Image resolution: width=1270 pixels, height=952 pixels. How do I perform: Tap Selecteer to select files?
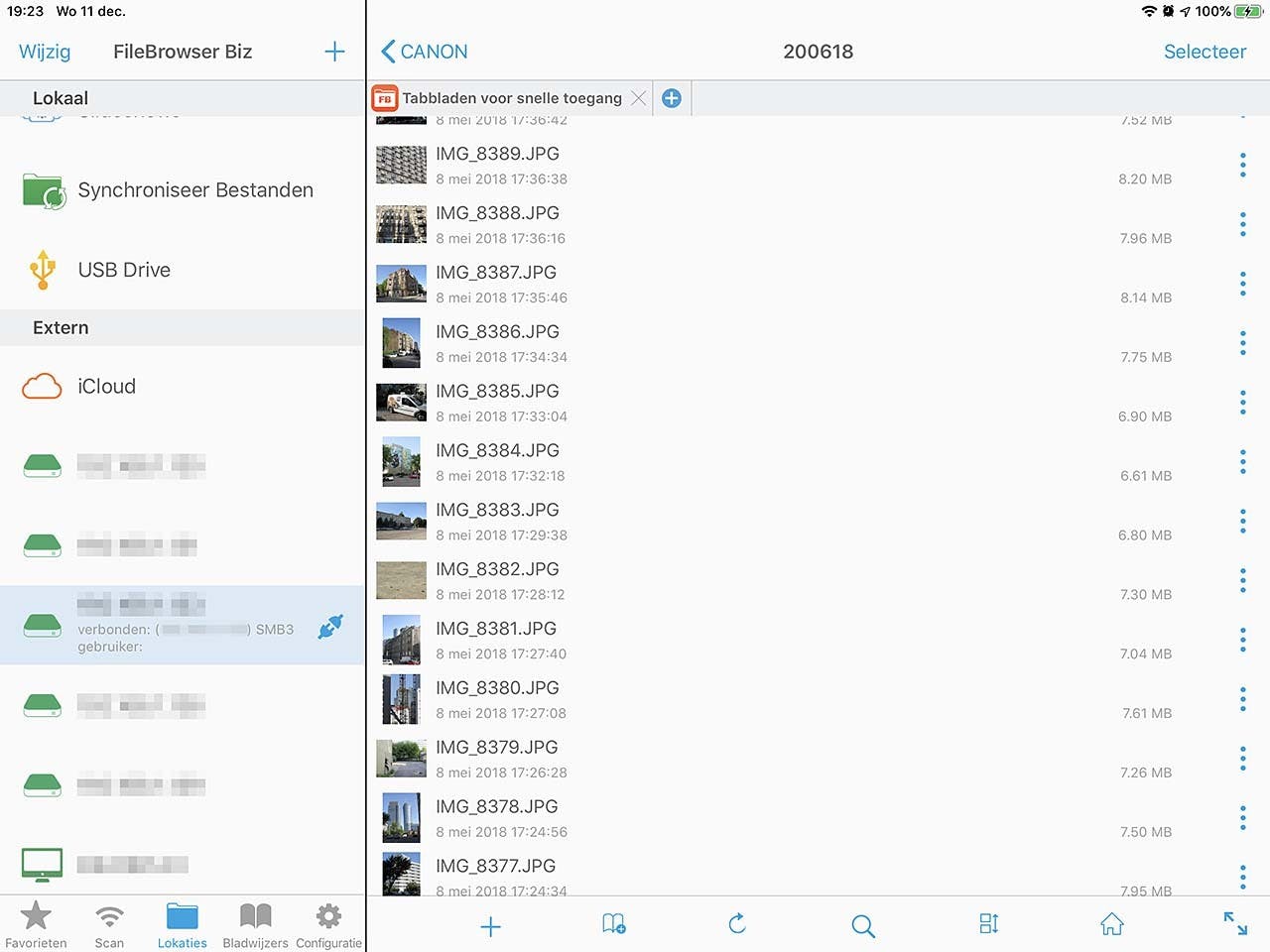tap(1205, 52)
